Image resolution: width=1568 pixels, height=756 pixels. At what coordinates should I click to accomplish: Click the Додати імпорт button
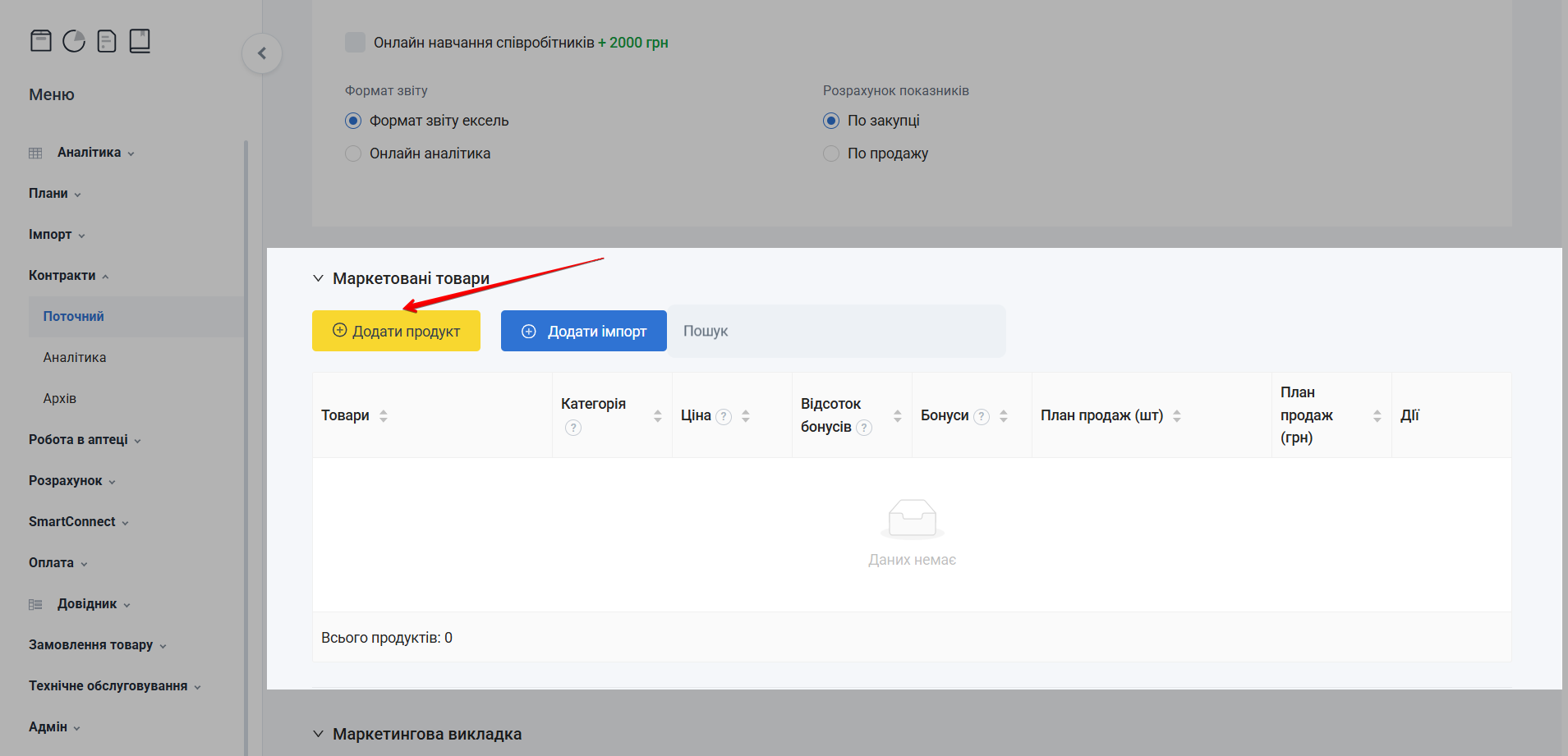[584, 331]
